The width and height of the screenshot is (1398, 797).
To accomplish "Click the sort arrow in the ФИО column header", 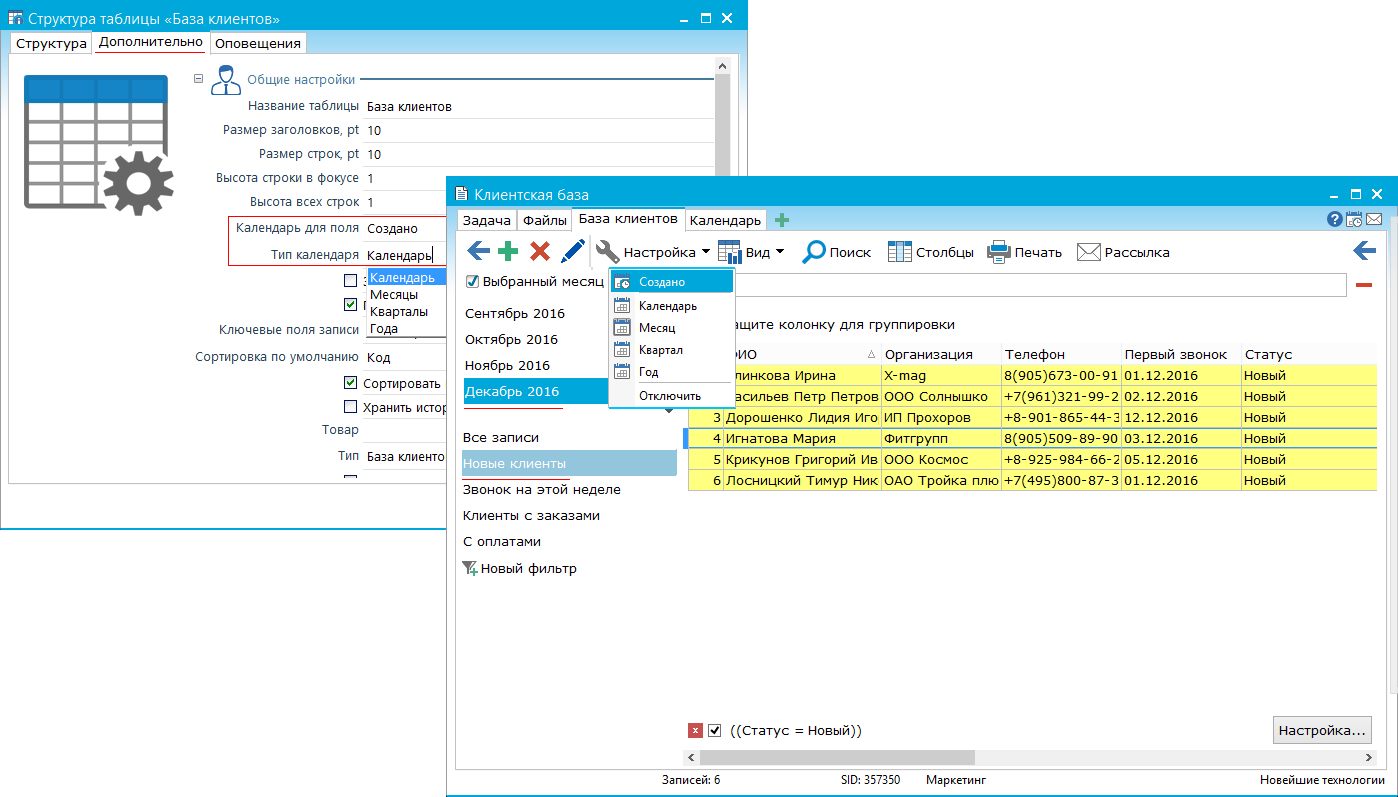I will (871, 355).
